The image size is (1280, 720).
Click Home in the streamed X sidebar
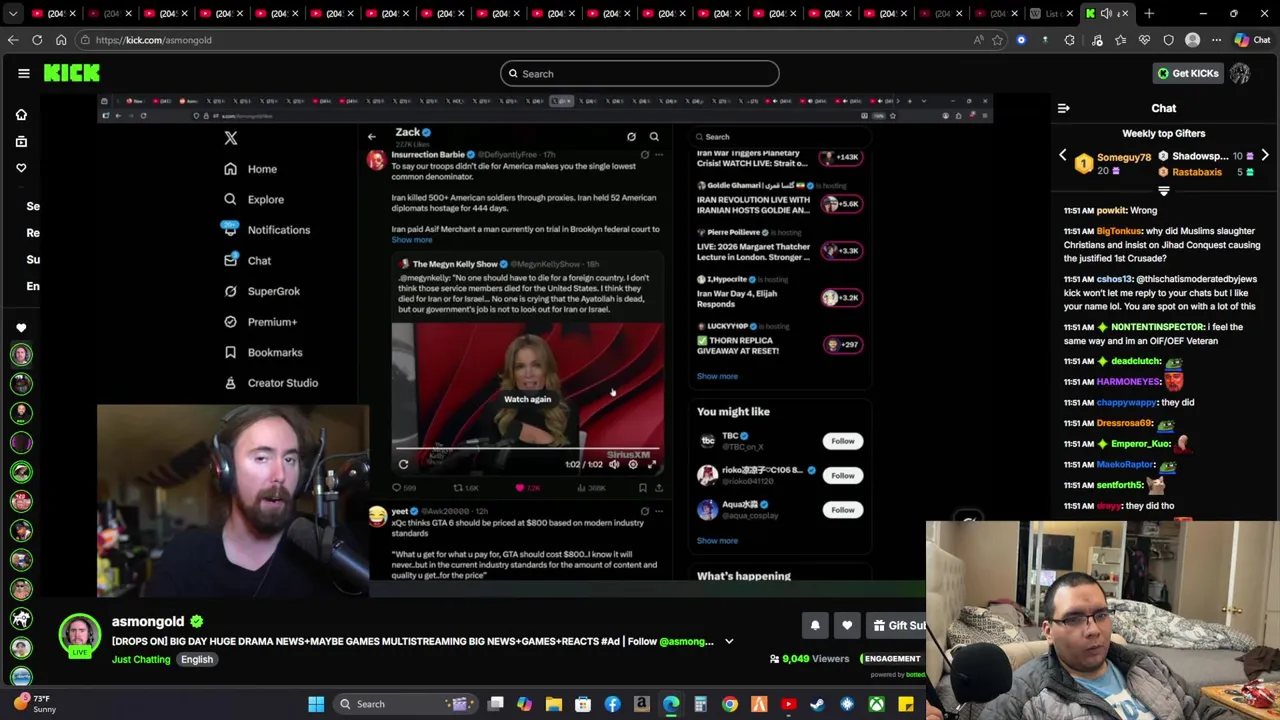251,169
